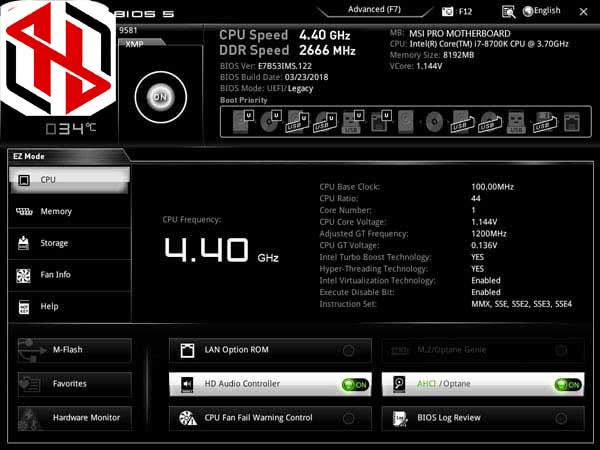Click the CPU temperature readout 034°C
The image size is (600, 450).
pos(70,128)
